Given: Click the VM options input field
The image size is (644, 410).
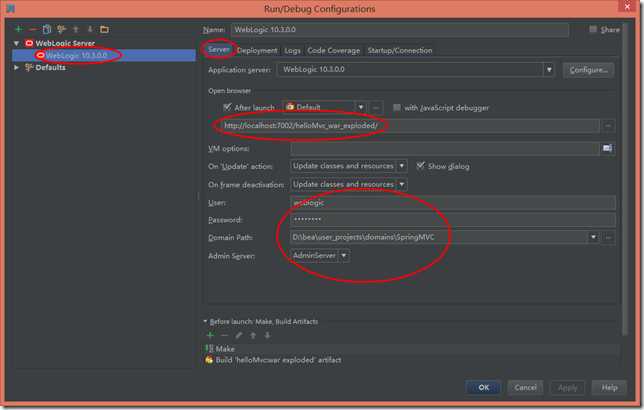Looking at the screenshot, I should (445, 148).
